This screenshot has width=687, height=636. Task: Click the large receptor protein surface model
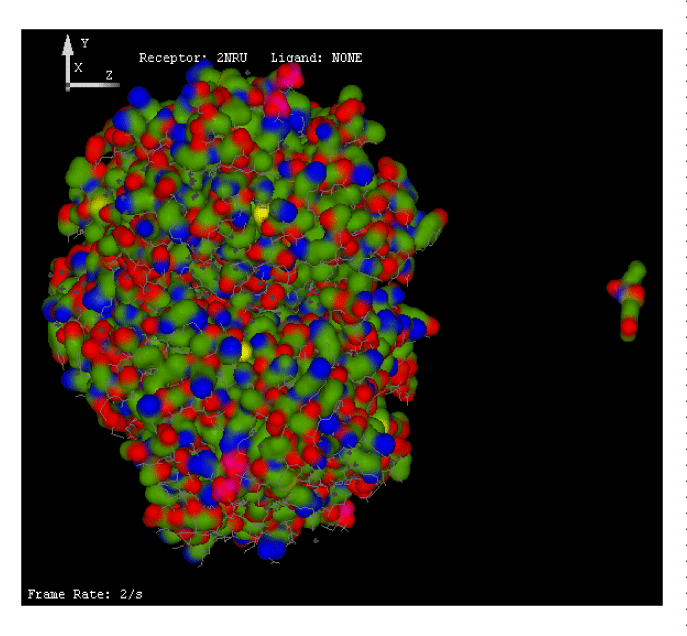coord(245,313)
